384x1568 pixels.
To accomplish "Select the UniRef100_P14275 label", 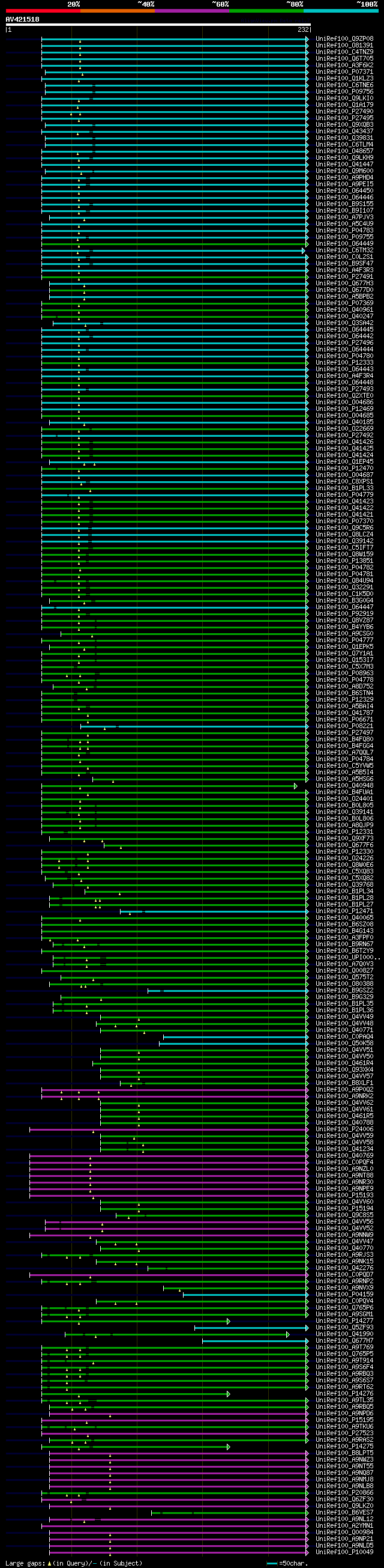I will pyautogui.click(x=344, y=1447).
